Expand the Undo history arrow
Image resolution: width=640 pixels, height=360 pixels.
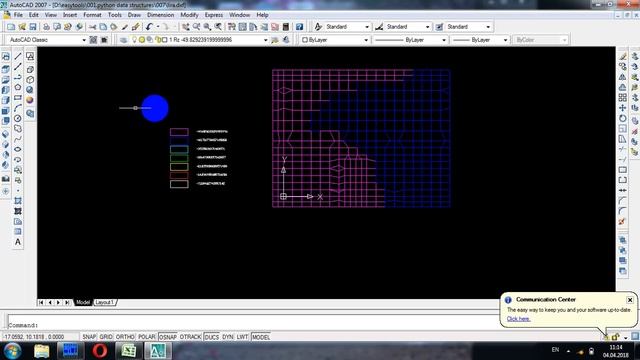(x=158, y=27)
